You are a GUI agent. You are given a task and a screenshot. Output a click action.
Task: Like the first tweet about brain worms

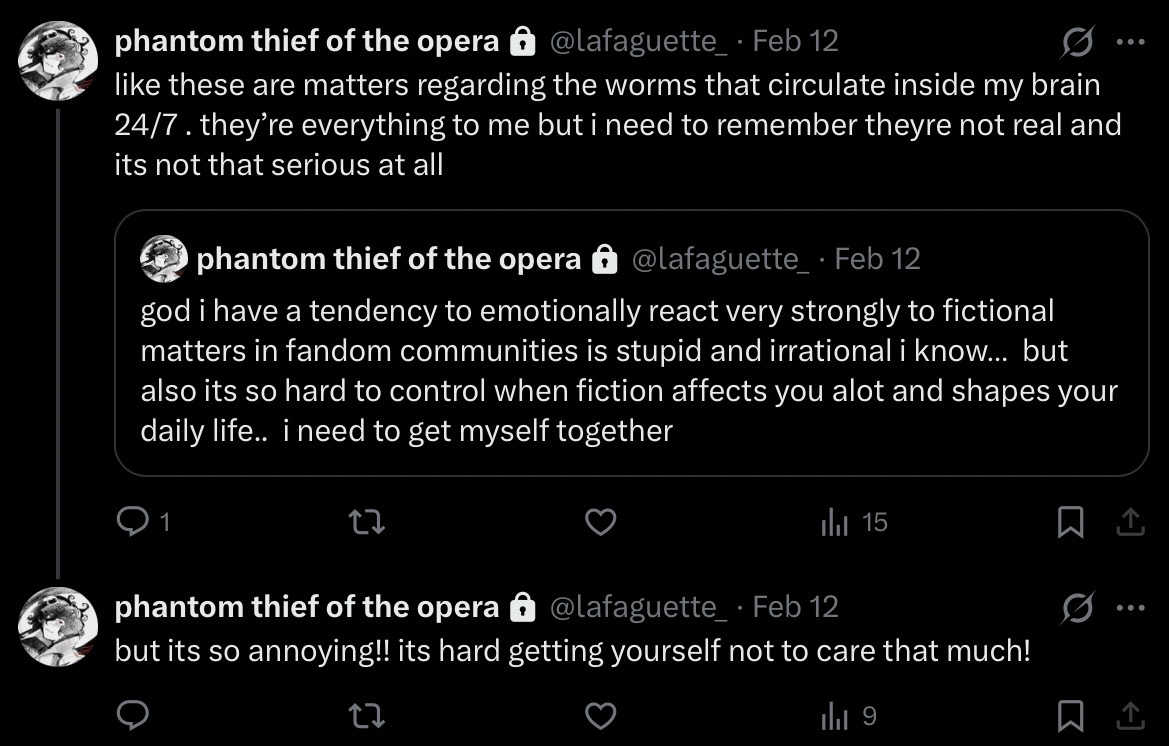coord(599,522)
